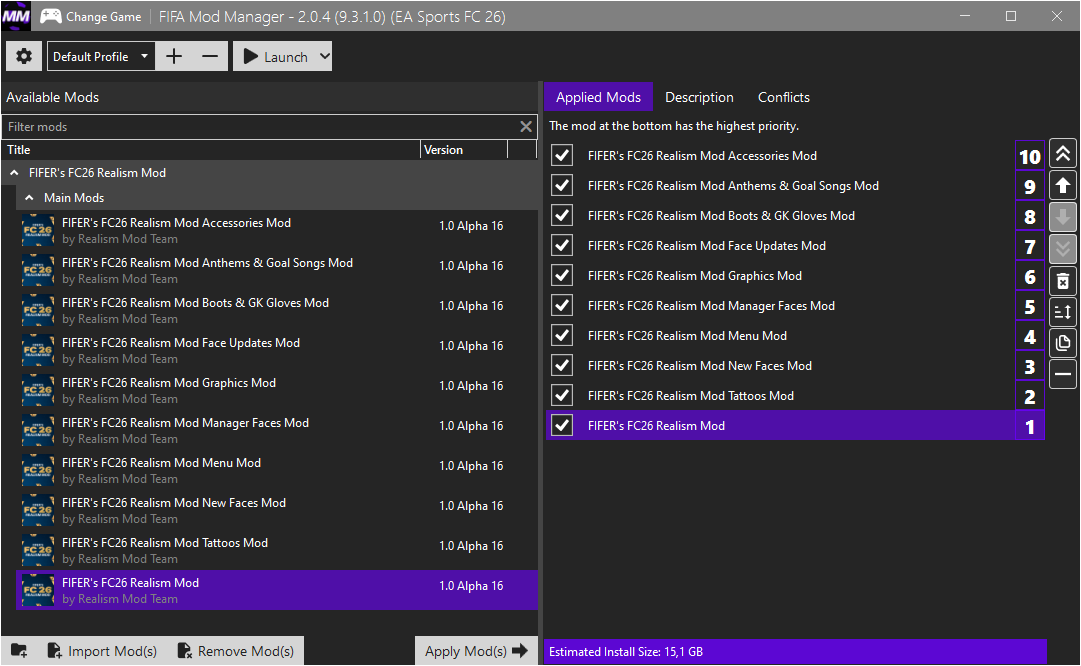Click the Apply Mod(s) button
Viewport: 1081px width, 666px height.
[475, 651]
